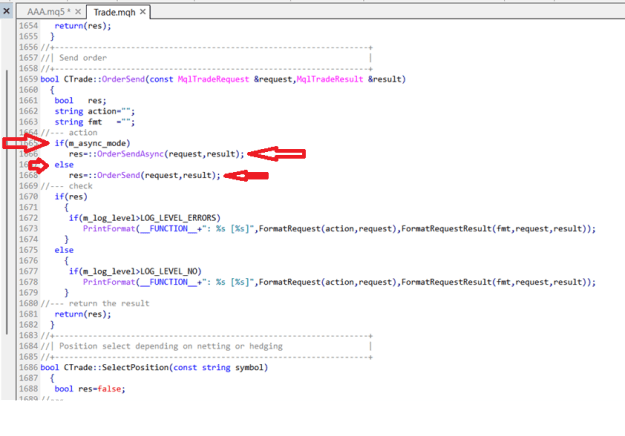Close the Trade.mqh tab
Screen dimensions: 625x436
[143, 12]
